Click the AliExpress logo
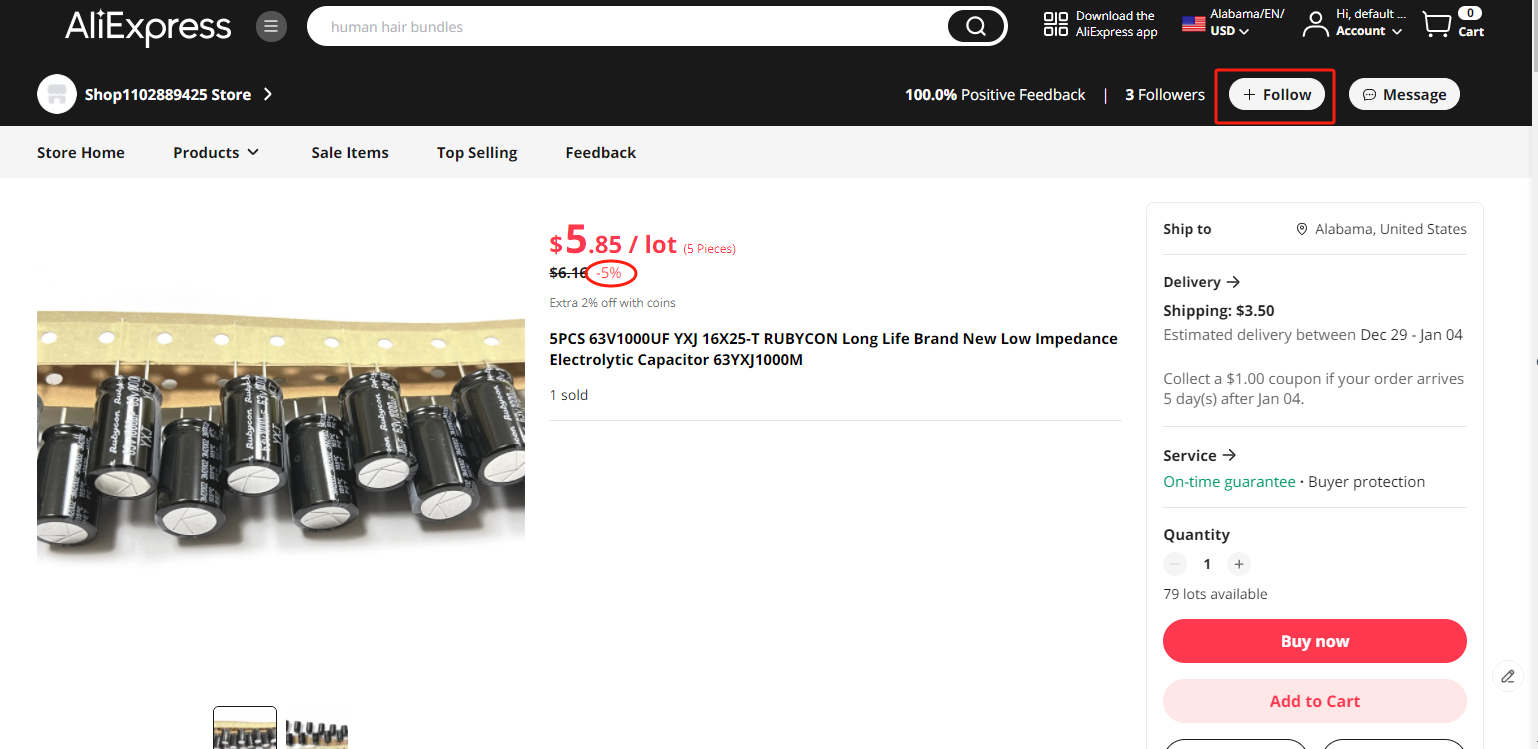1538x749 pixels. point(148,27)
